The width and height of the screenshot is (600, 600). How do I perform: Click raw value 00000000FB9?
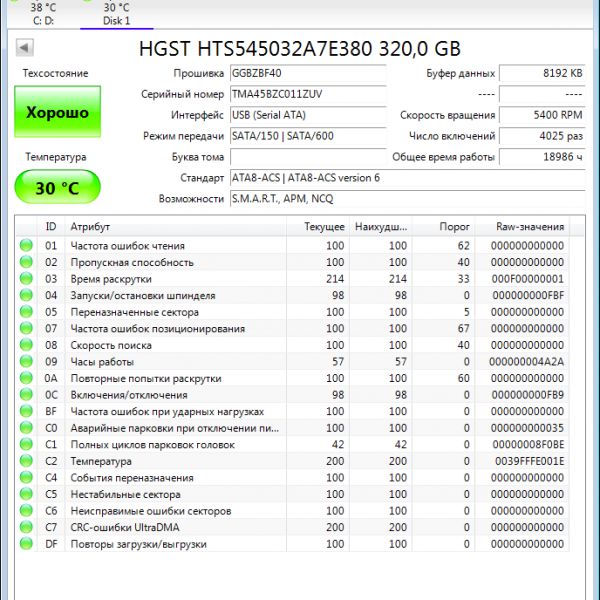tap(528, 395)
